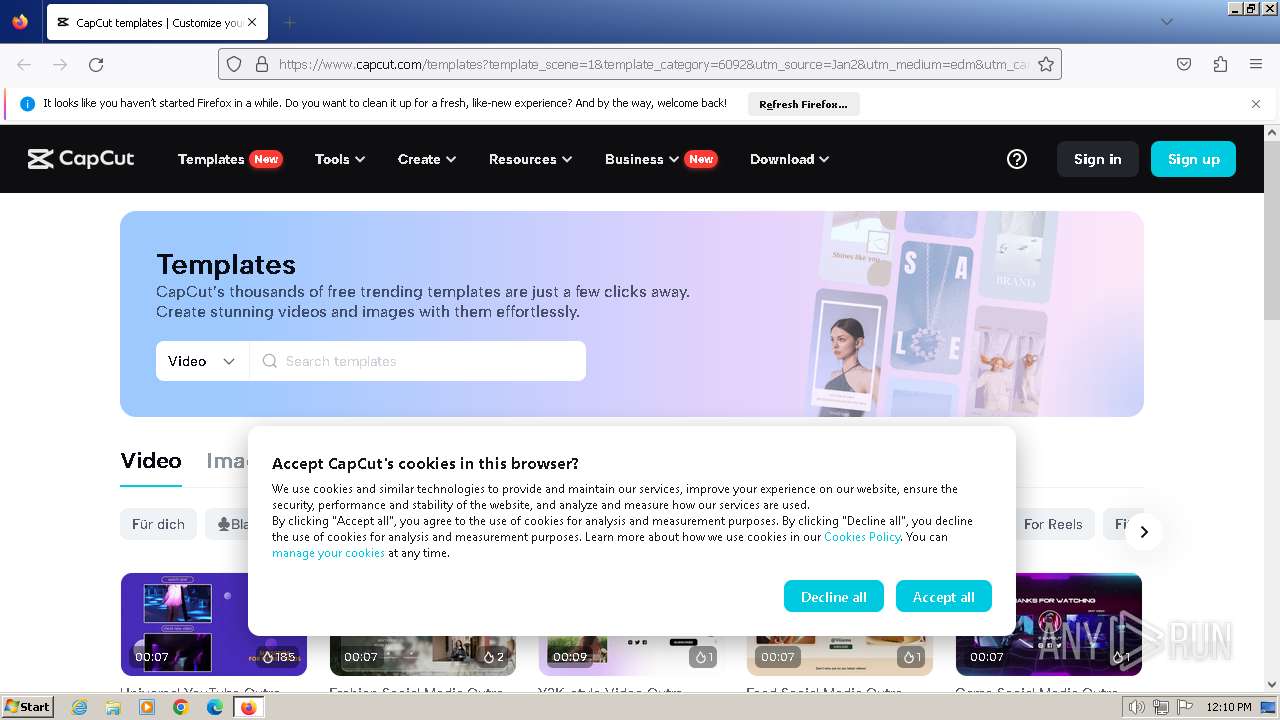
Task: Click Refresh Firefox button
Action: pos(803,104)
